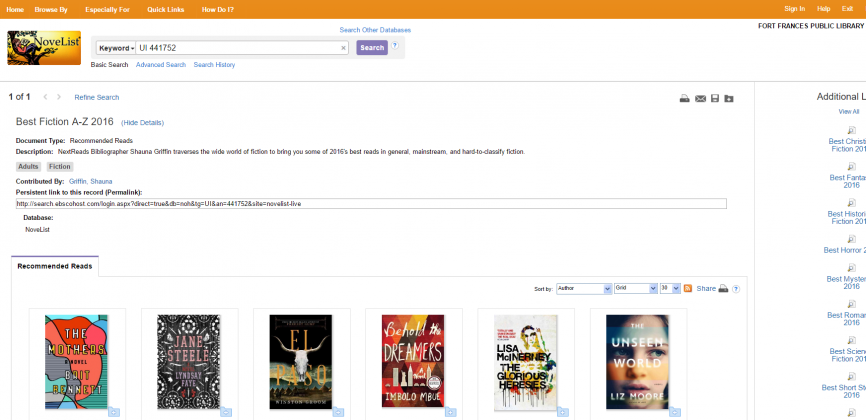This screenshot has height=420, width=866.
Task: Open the Quick Links menu
Action: click(x=166, y=9)
